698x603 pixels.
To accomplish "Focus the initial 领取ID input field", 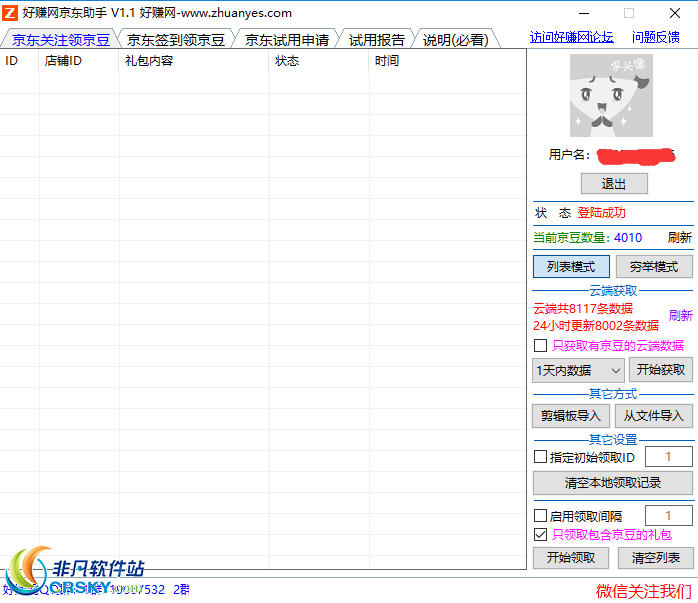I will [x=669, y=457].
